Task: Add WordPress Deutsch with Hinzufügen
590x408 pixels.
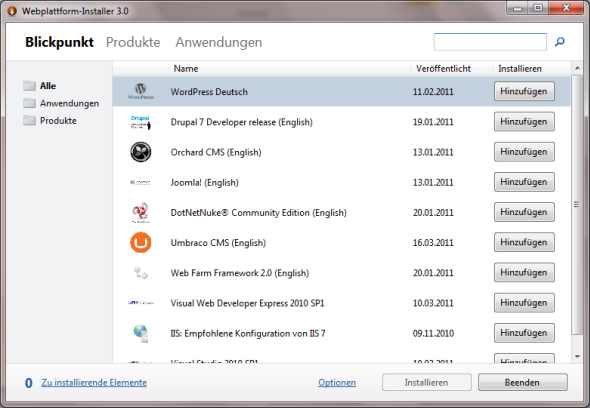Action: point(524,91)
